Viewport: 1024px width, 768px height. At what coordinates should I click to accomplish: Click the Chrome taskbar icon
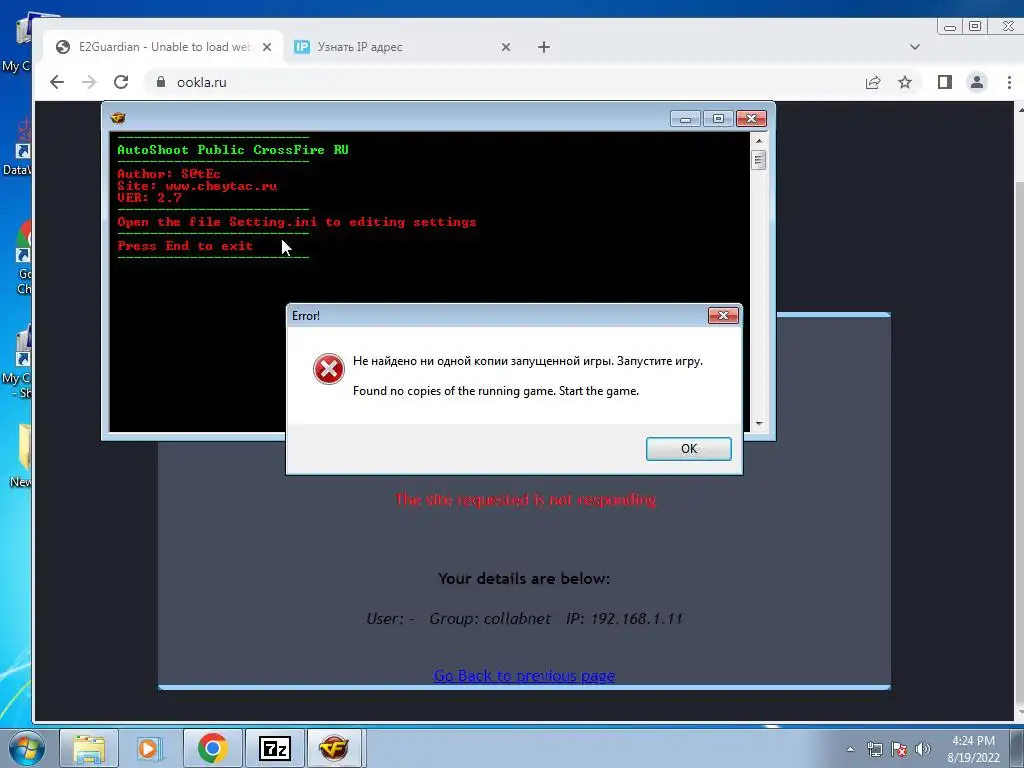(x=212, y=748)
